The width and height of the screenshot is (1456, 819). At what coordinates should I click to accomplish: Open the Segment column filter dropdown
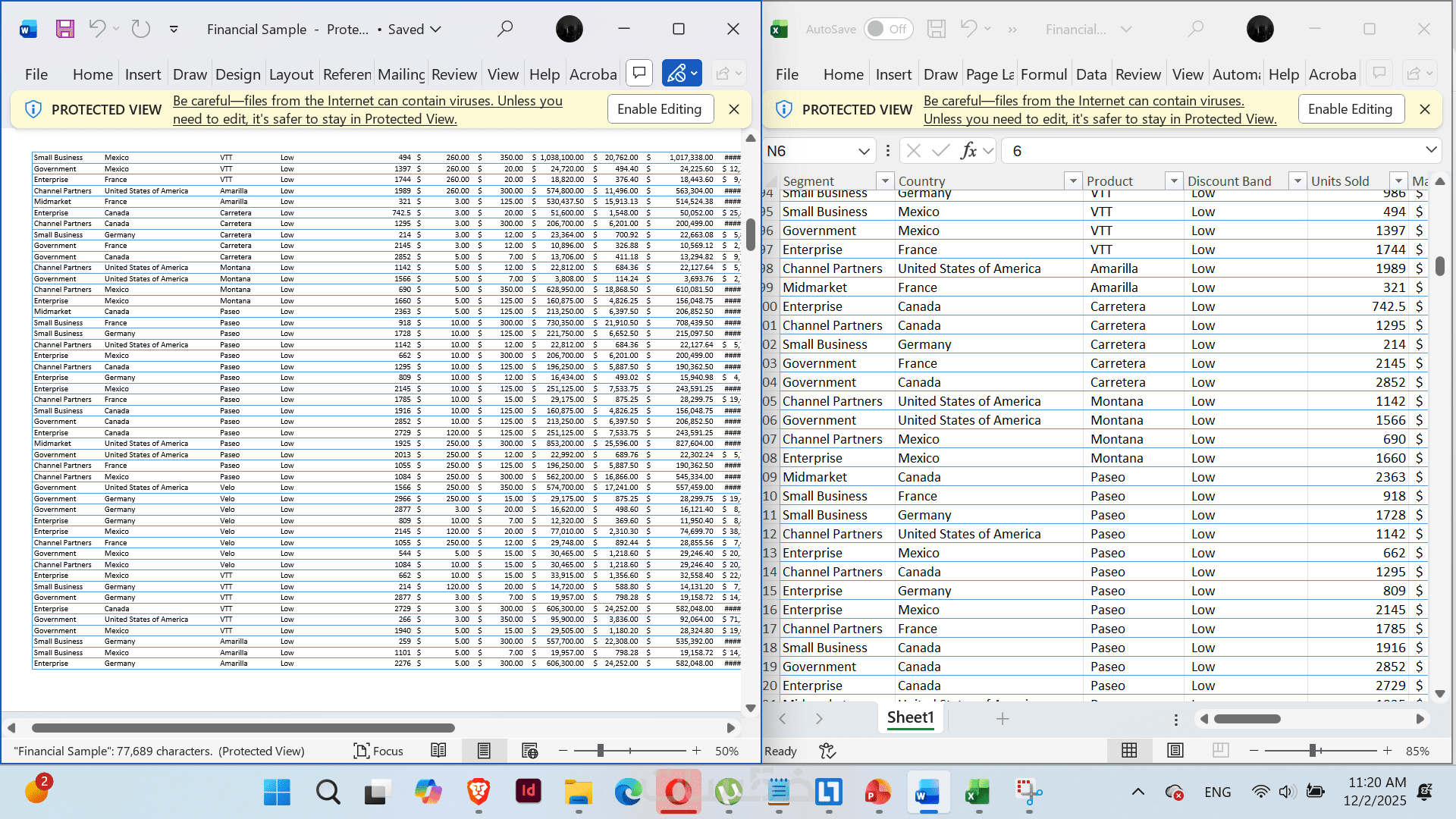coord(884,180)
